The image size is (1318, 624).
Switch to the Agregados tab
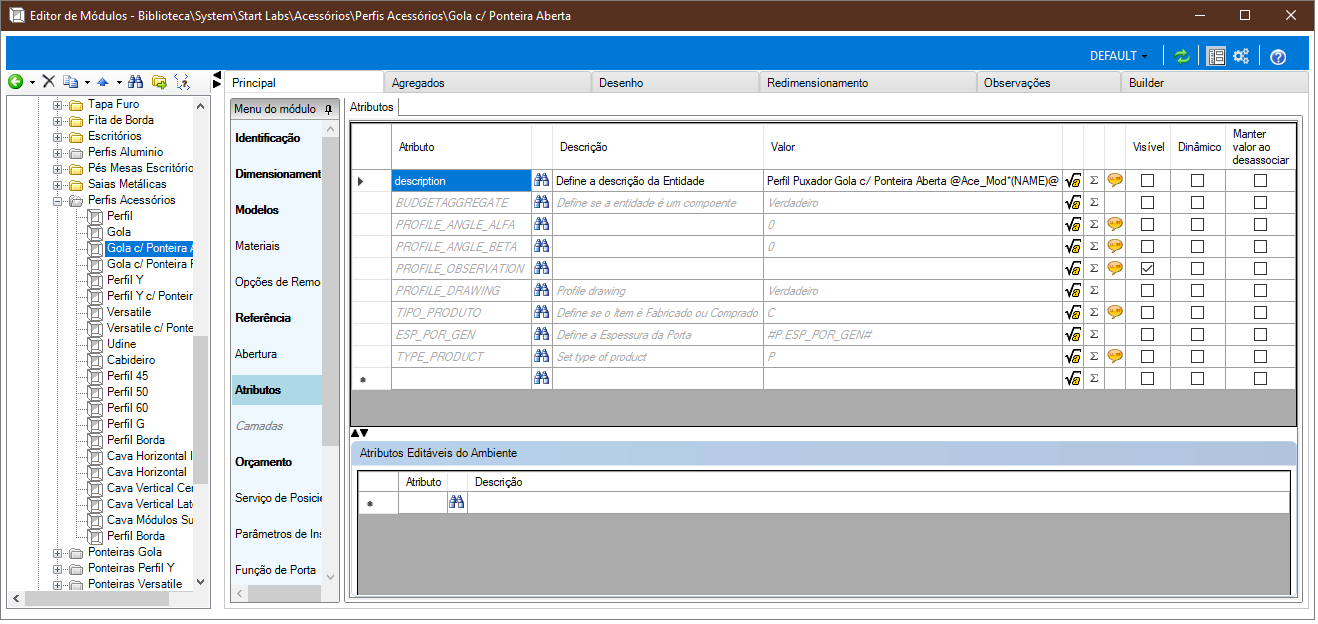[x=487, y=83]
